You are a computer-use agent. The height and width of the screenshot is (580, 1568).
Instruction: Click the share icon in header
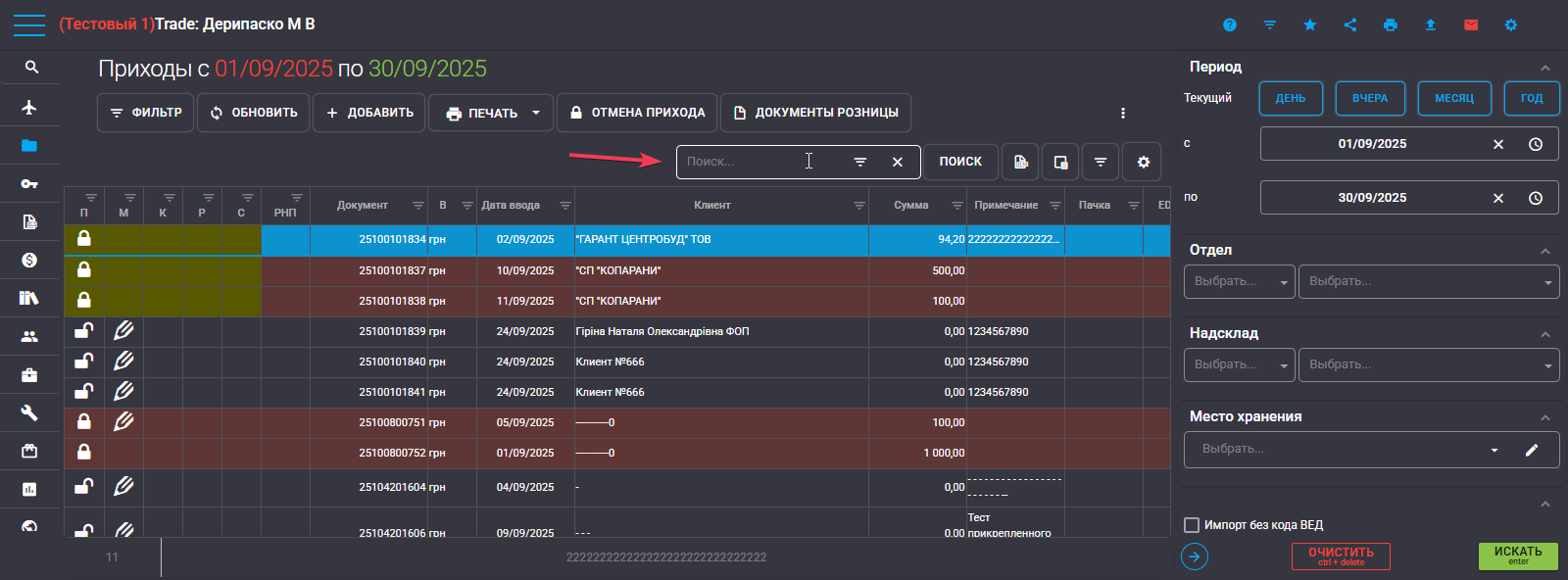coord(1350,24)
